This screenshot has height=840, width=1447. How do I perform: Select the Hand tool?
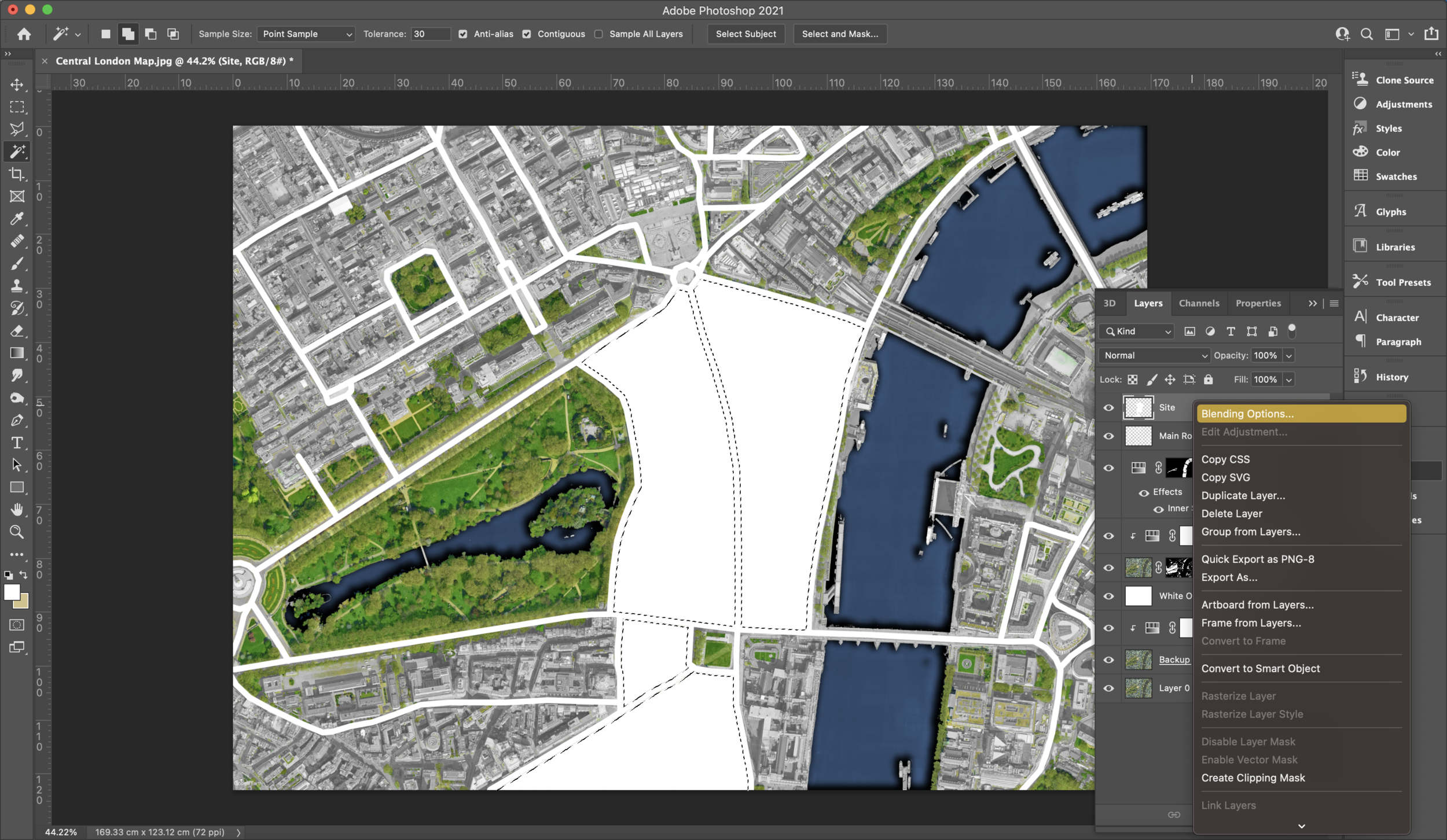17,510
